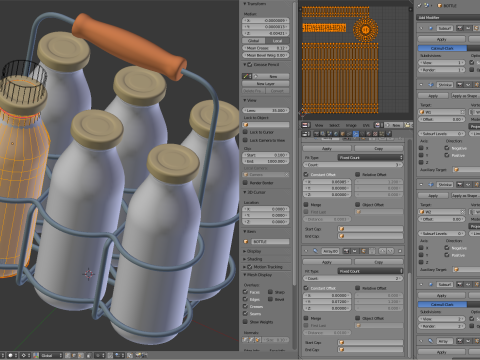Click the Grease Pencil draw icon
Screen dimensions: 480x360
click(x=246, y=76)
